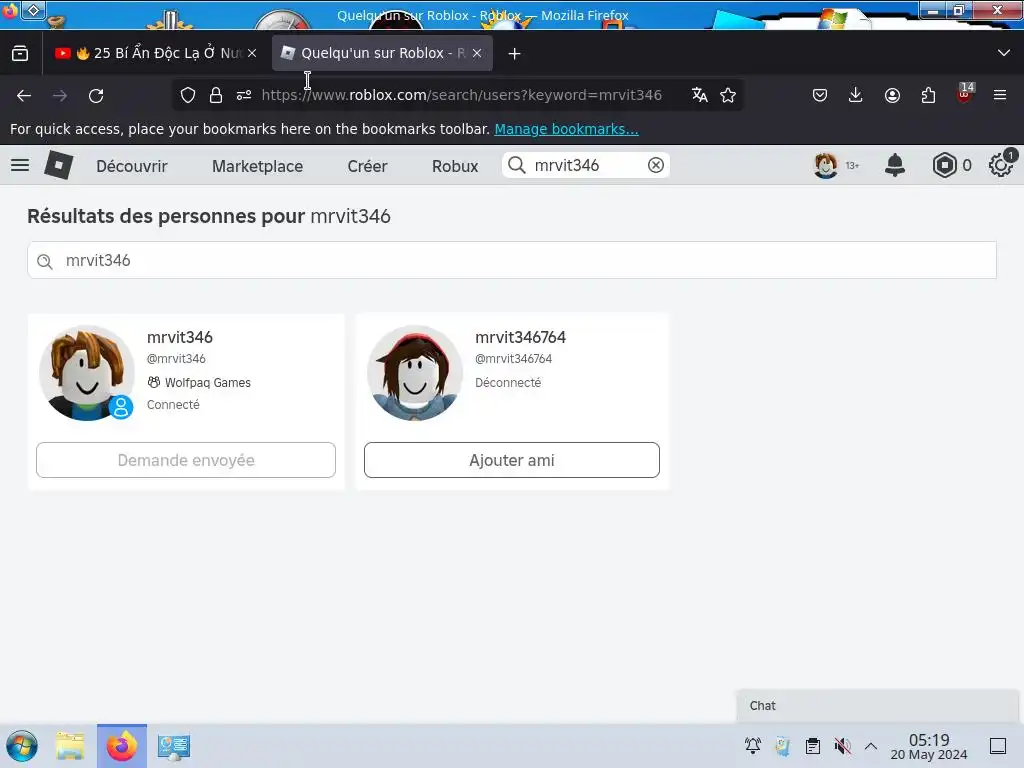The height and width of the screenshot is (768, 1024).
Task: Open Créer navigation item
Action: (367, 166)
